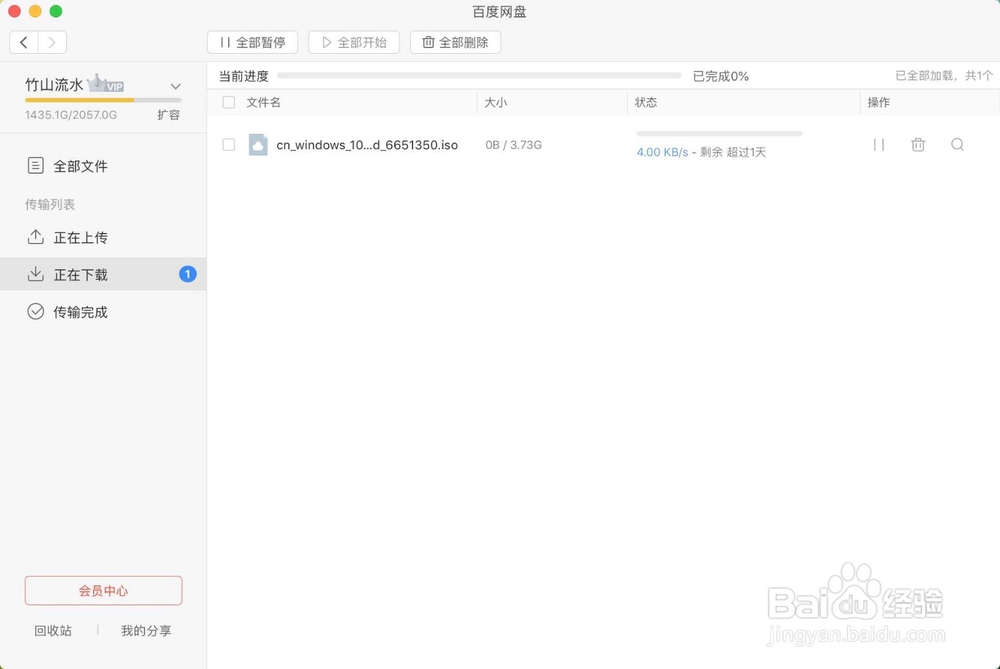Pause the cn_windows_10 iso download
Image resolution: width=1000 pixels, height=669 pixels.
click(x=878, y=145)
